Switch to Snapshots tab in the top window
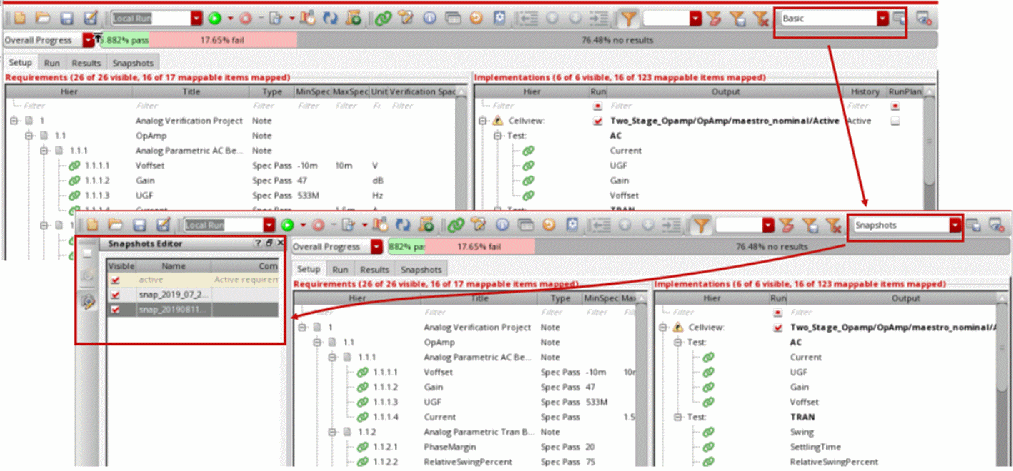Screen dimensions: 1013x471 click(132, 63)
